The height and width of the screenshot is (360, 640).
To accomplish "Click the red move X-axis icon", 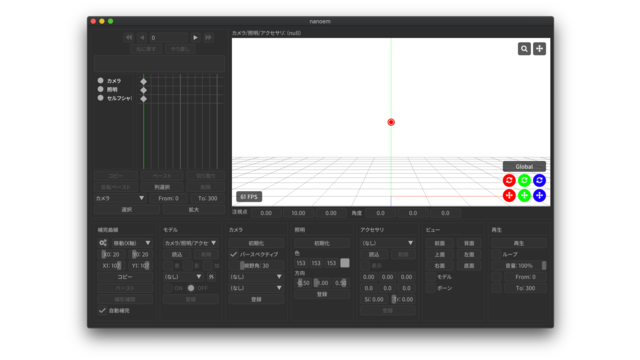I will 509,196.
